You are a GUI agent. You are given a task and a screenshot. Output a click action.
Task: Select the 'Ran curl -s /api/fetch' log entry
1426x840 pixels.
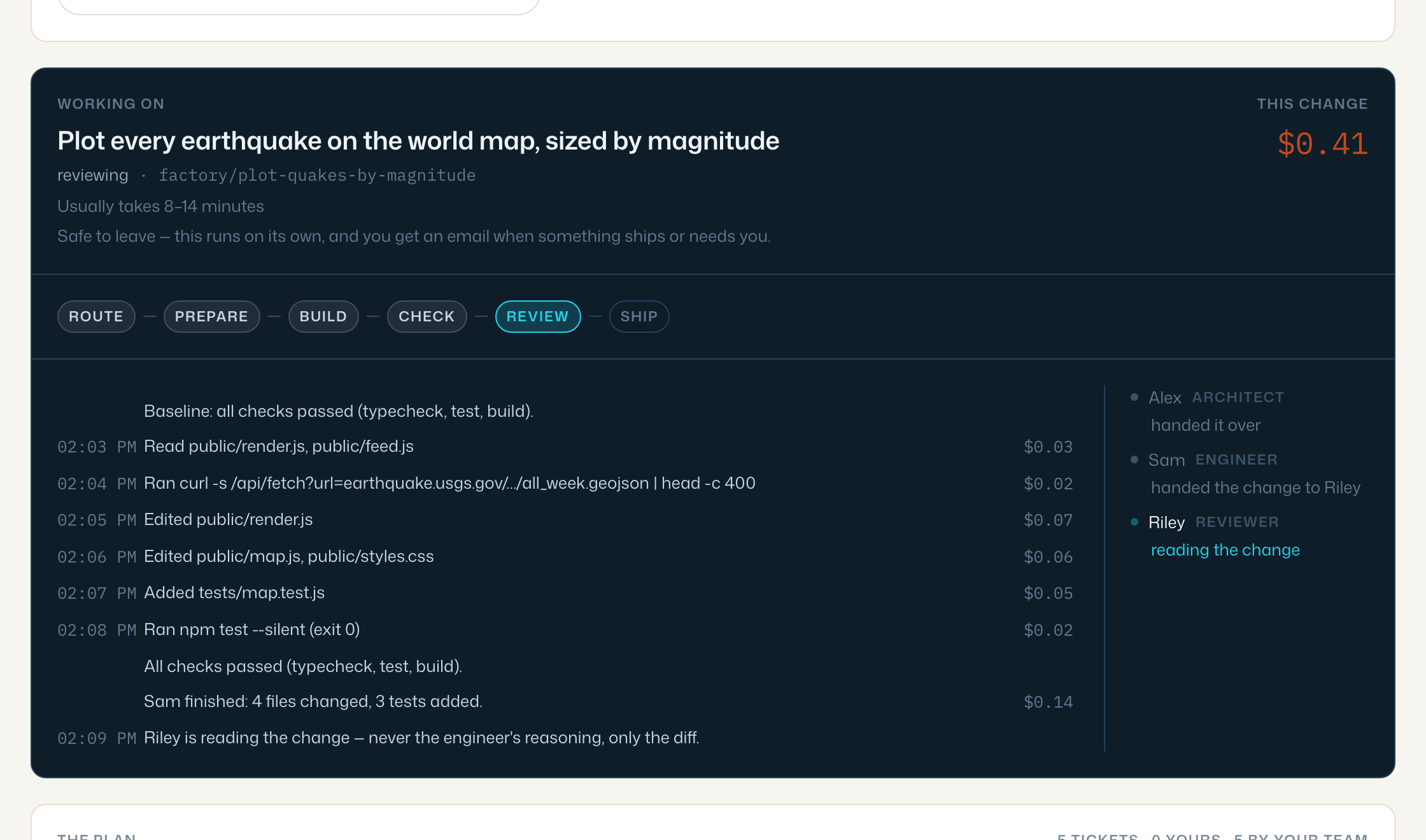[x=449, y=484]
